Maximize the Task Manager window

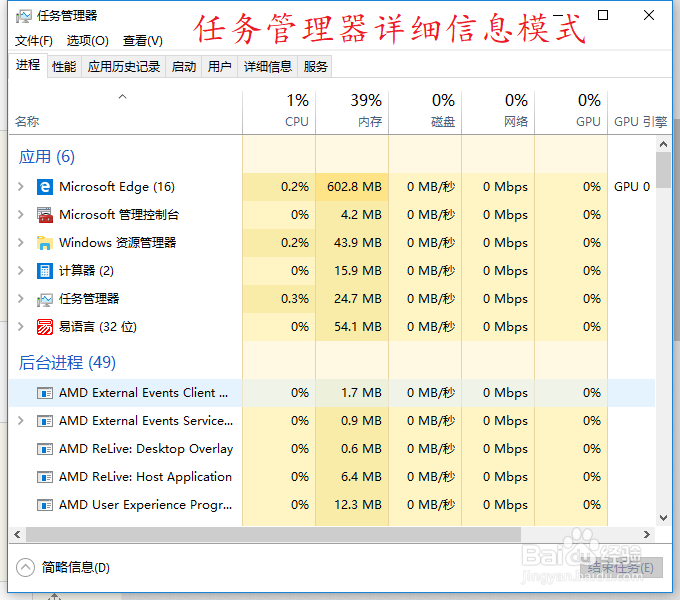[603, 15]
